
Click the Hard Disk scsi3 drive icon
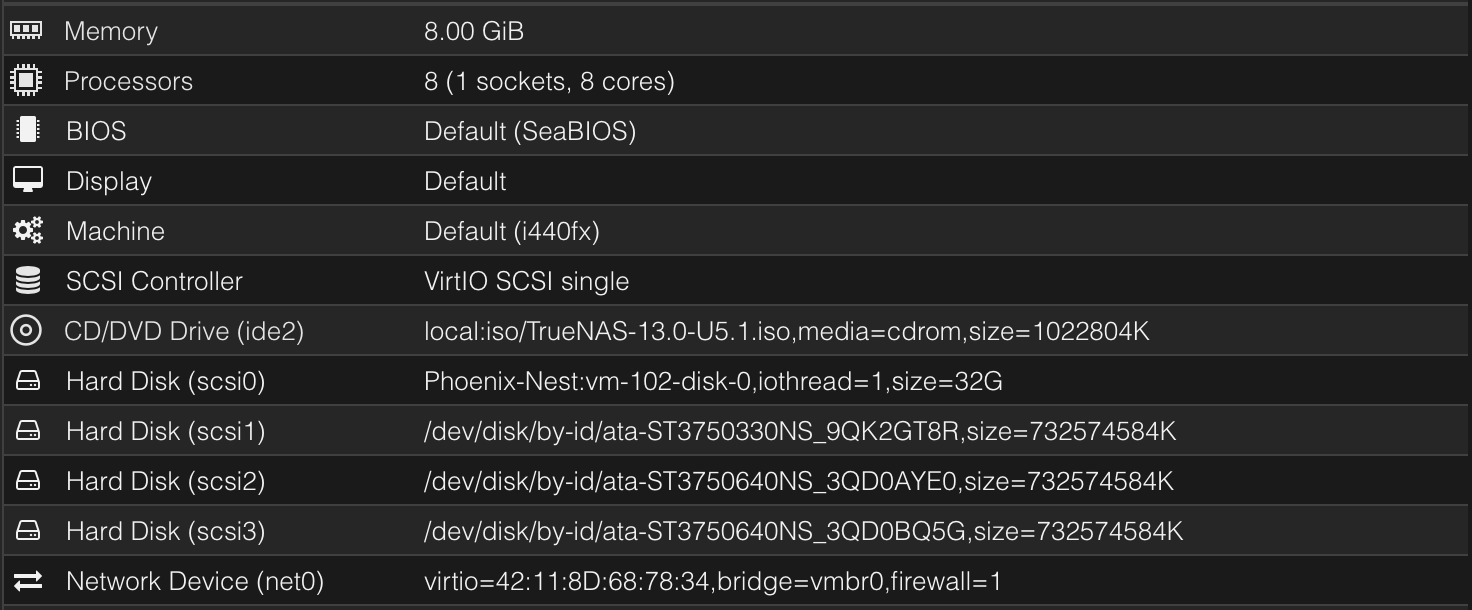tap(26, 530)
